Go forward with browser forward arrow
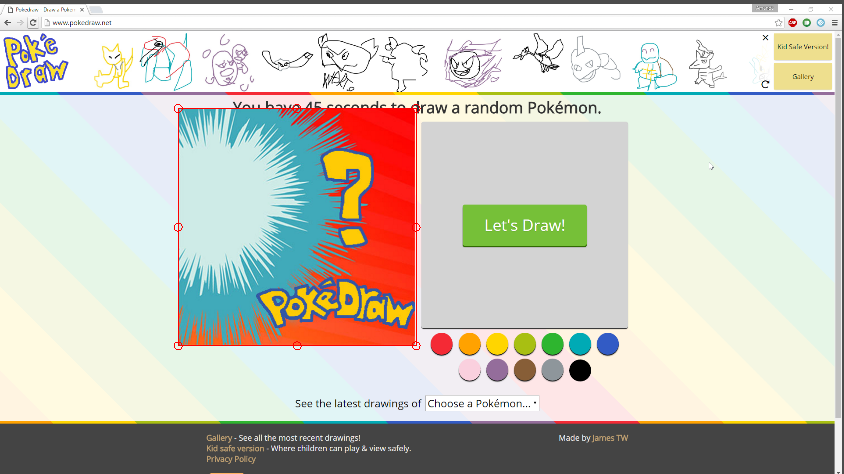Image resolution: width=844 pixels, height=474 pixels. coord(20,23)
